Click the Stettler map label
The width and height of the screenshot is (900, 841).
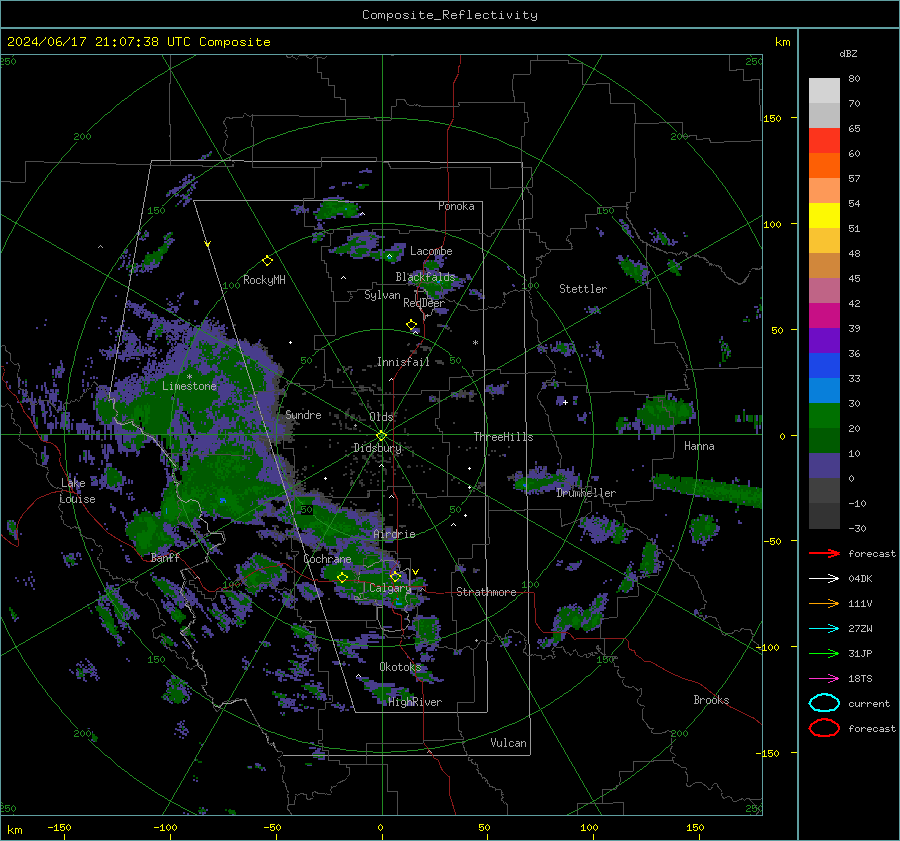tap(583, 289)
